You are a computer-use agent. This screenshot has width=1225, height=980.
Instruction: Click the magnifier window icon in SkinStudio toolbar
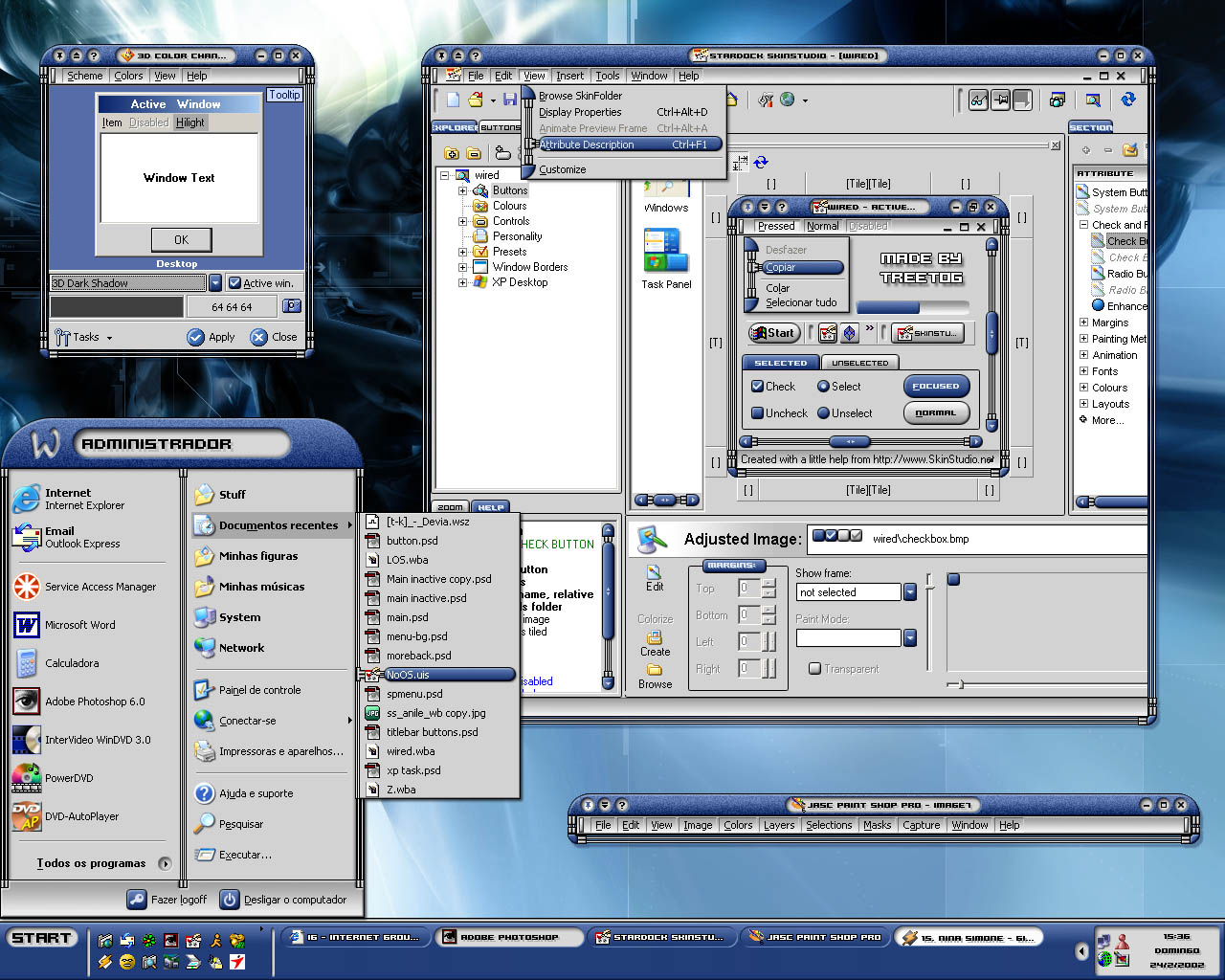click(1093, 100)
